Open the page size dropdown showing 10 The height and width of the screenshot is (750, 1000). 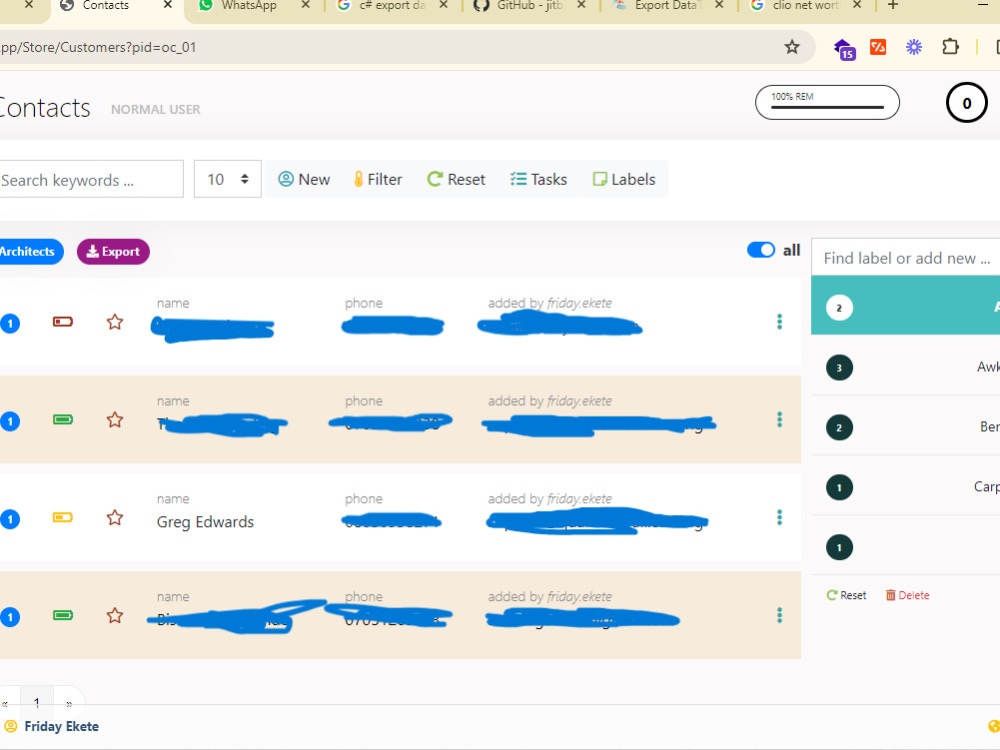pyautogui.click(x=228, y=179)
